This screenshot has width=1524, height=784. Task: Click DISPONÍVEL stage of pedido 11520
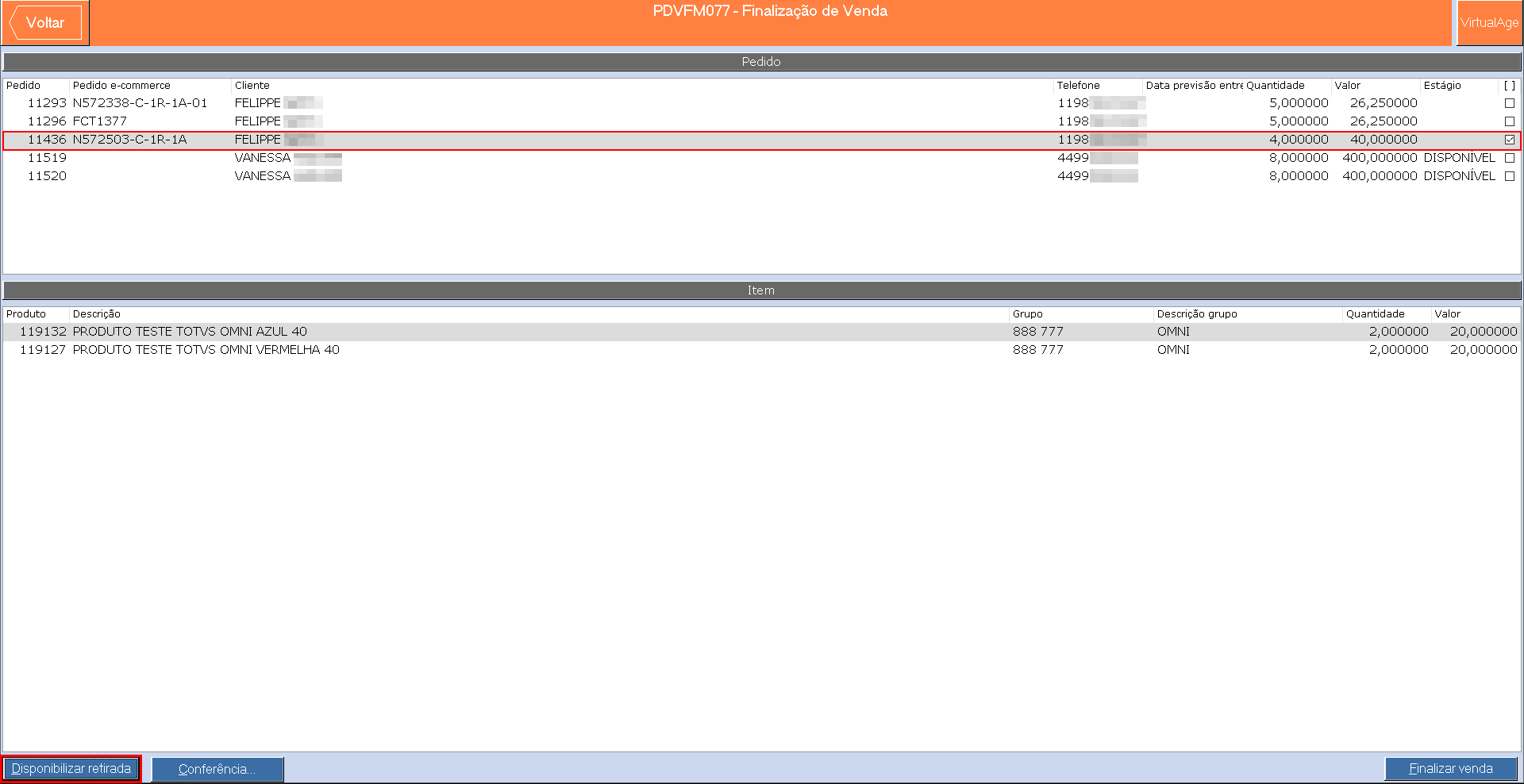(1459, 176)
